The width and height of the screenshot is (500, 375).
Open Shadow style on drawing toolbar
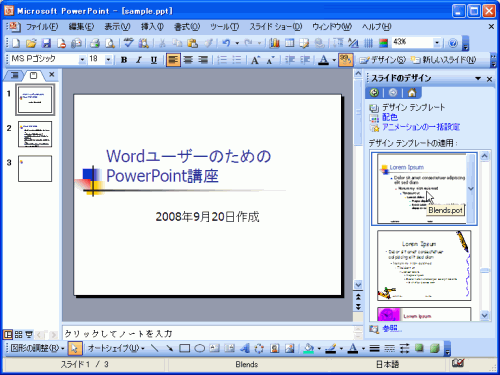click(419, 348)
